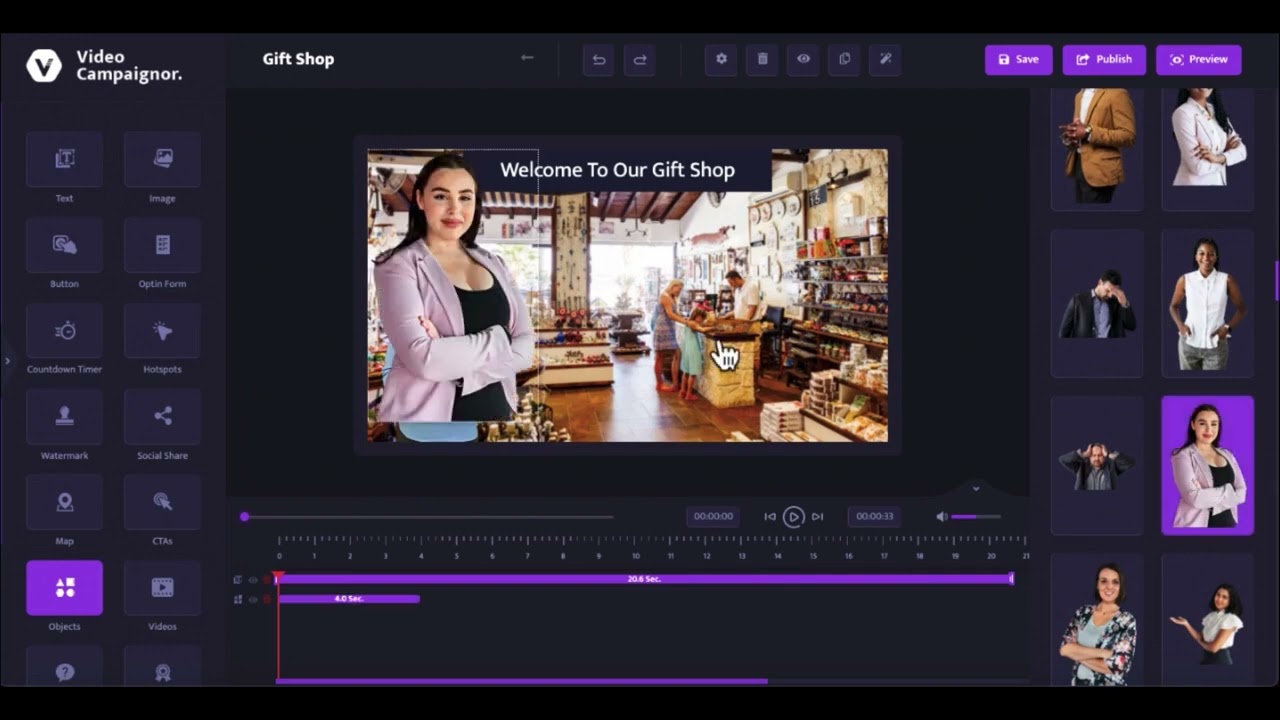Select woman image on the canvas
The height and width of the screenshot is (720, 1280).
454,288
